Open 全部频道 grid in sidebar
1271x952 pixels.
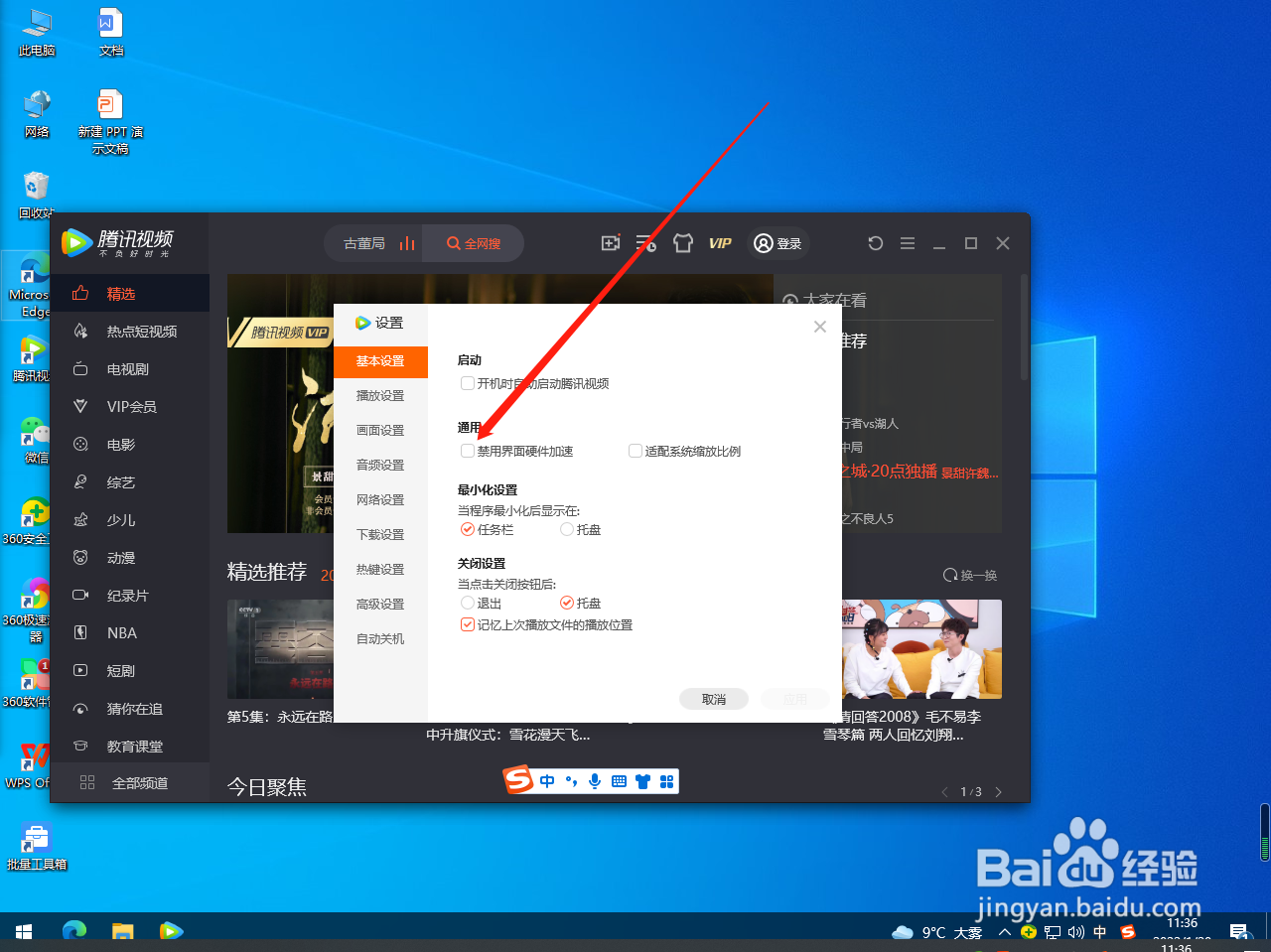tap(129, 783)
